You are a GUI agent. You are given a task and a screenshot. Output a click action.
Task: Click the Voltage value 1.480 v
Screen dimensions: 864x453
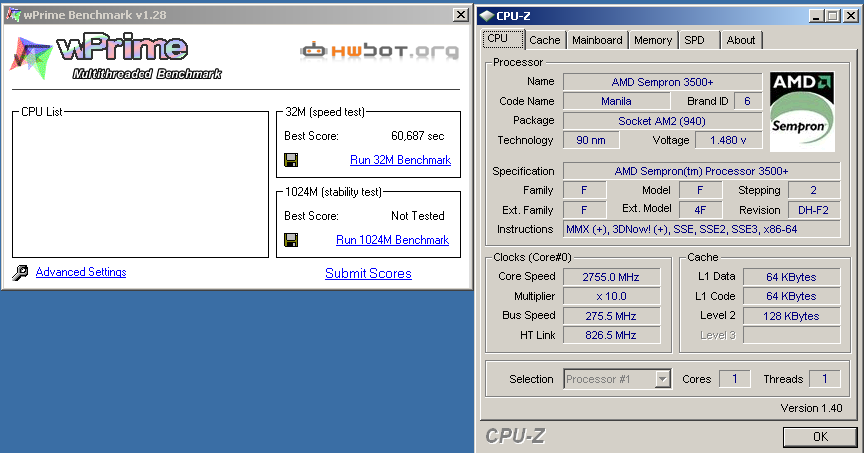[x=728, y=141]
